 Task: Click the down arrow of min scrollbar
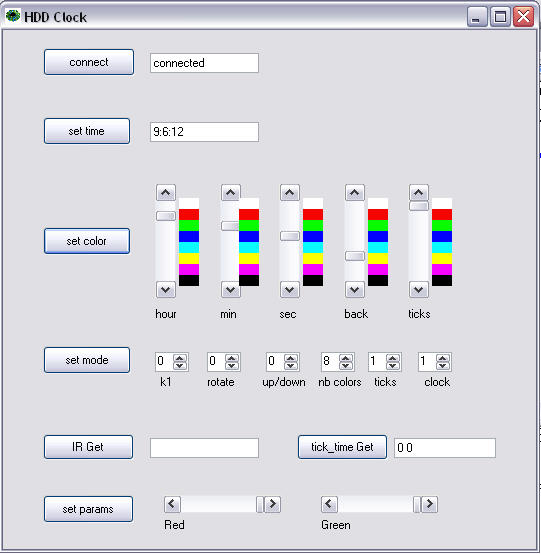(x=231, y=290)
